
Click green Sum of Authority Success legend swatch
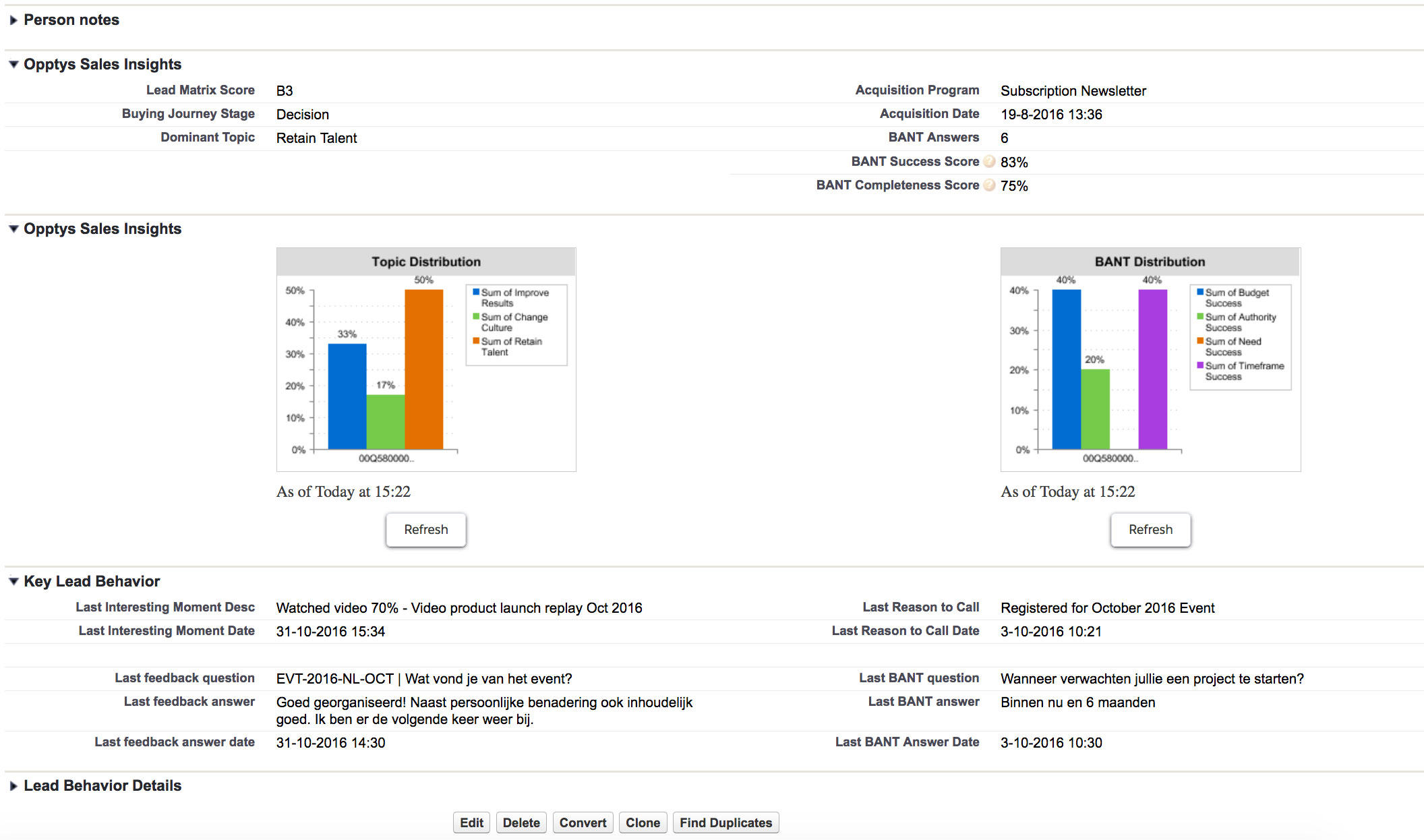(1200, 317)
